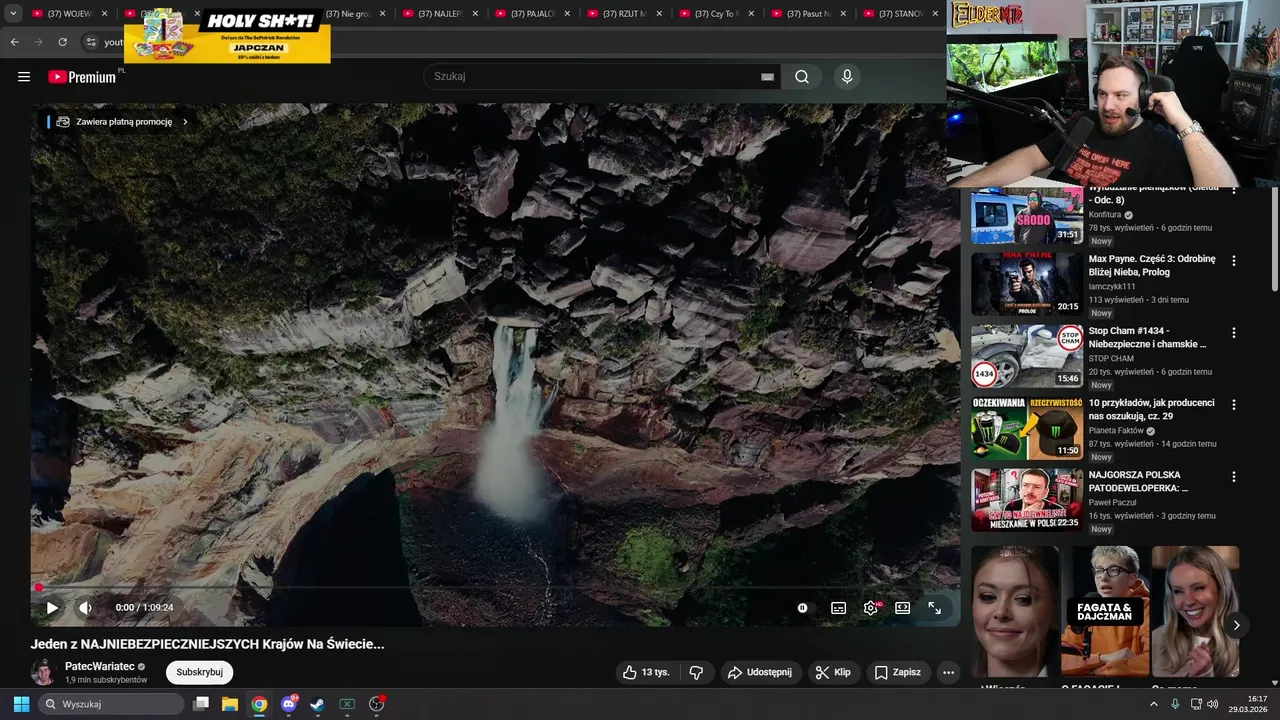Go back in browser
1280x720 pixels.
[x=14, y=42]
